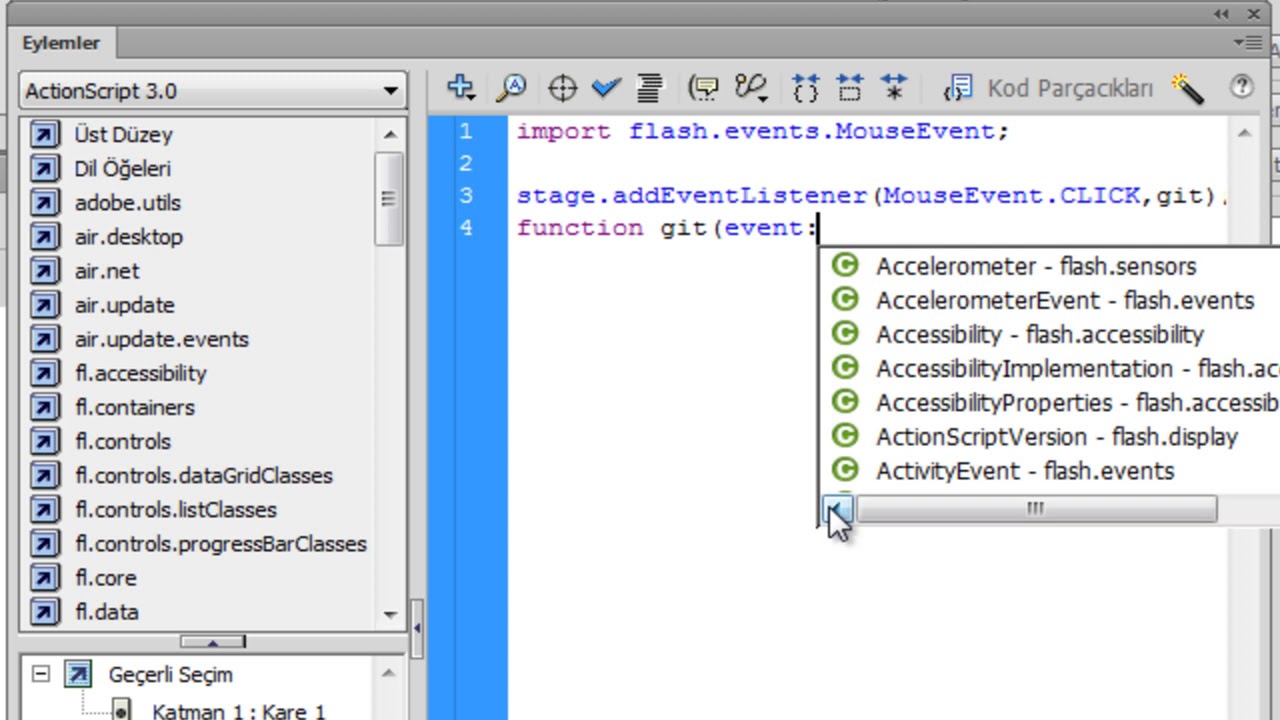Click the insert target path crosshair icon
This screenshot has height=720, width=1280.
563,88
